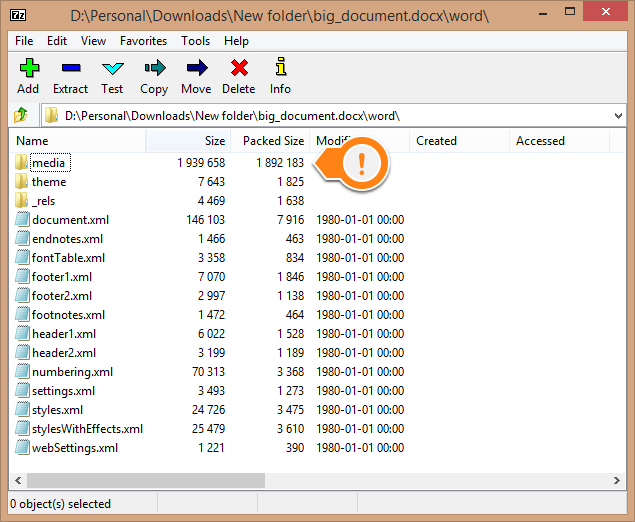Expand the address path dropdown
The image size is (635, 522).
[617, 116]
